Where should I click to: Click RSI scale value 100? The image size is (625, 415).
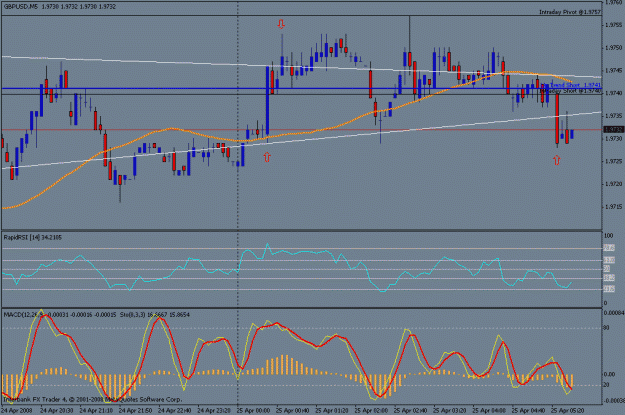pyautogui.click(x=608, y=236)
